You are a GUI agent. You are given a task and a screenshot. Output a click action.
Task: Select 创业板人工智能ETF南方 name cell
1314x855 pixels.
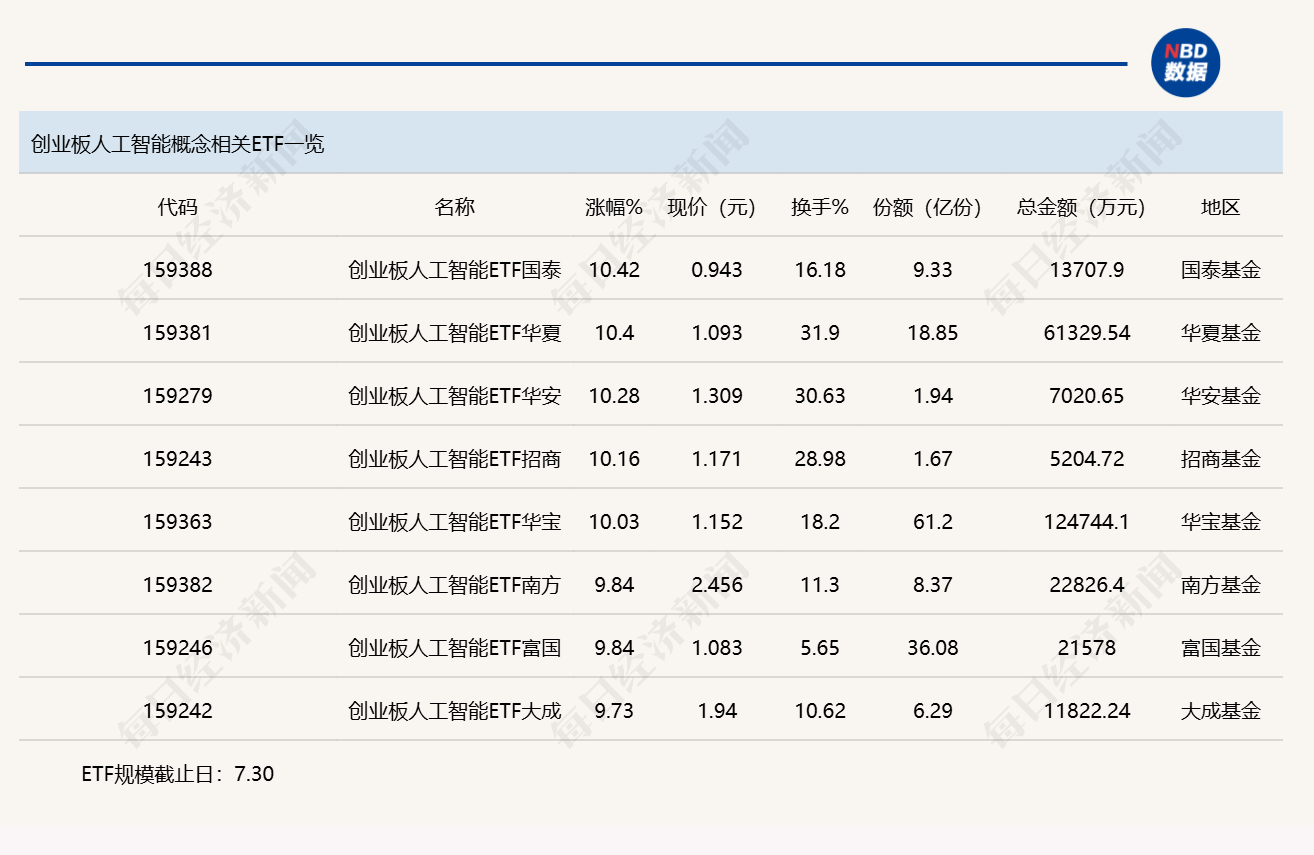[x=454, y=585]
